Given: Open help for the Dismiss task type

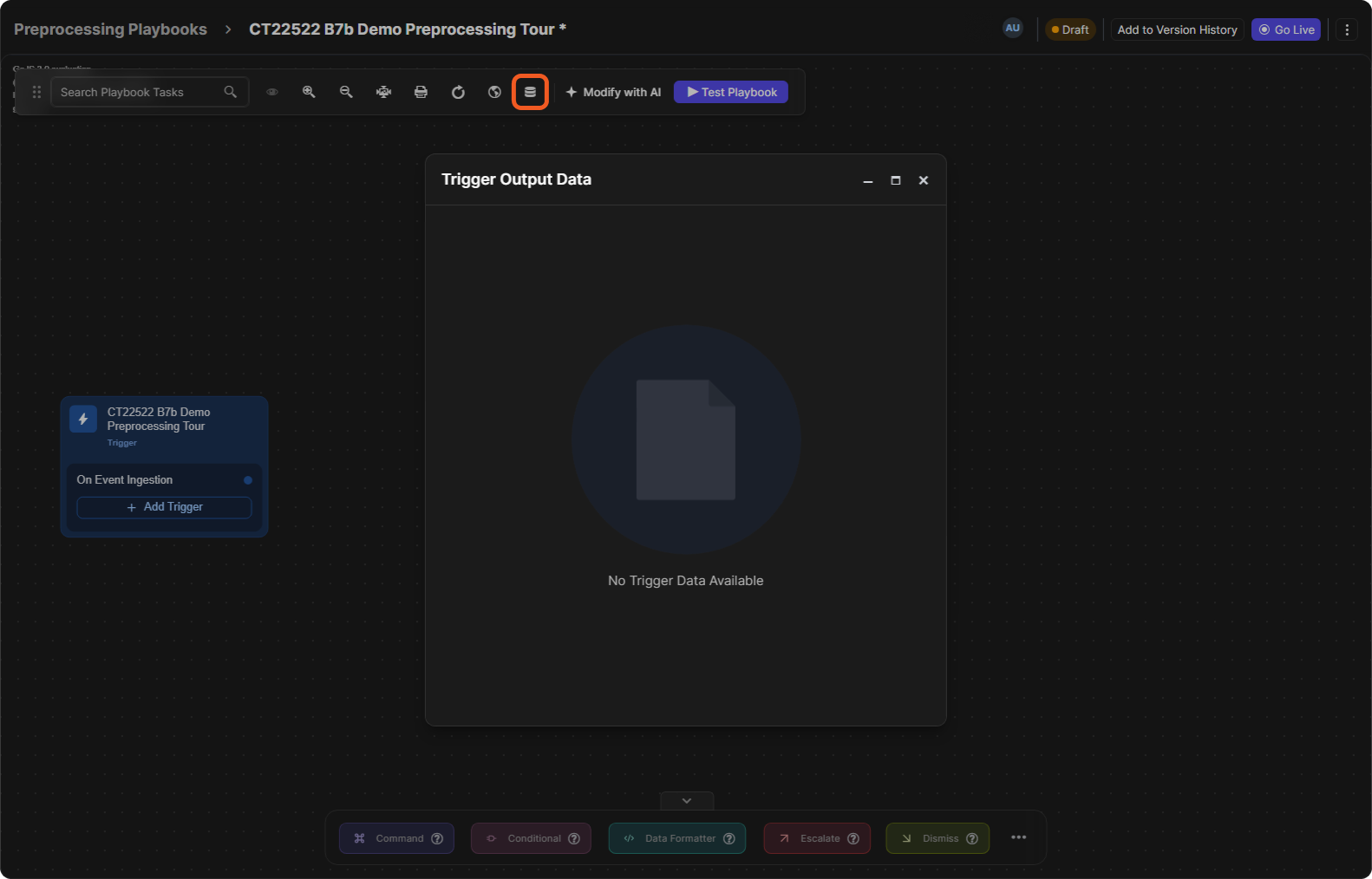Looking at the screenshot, I should coord(972,838).
